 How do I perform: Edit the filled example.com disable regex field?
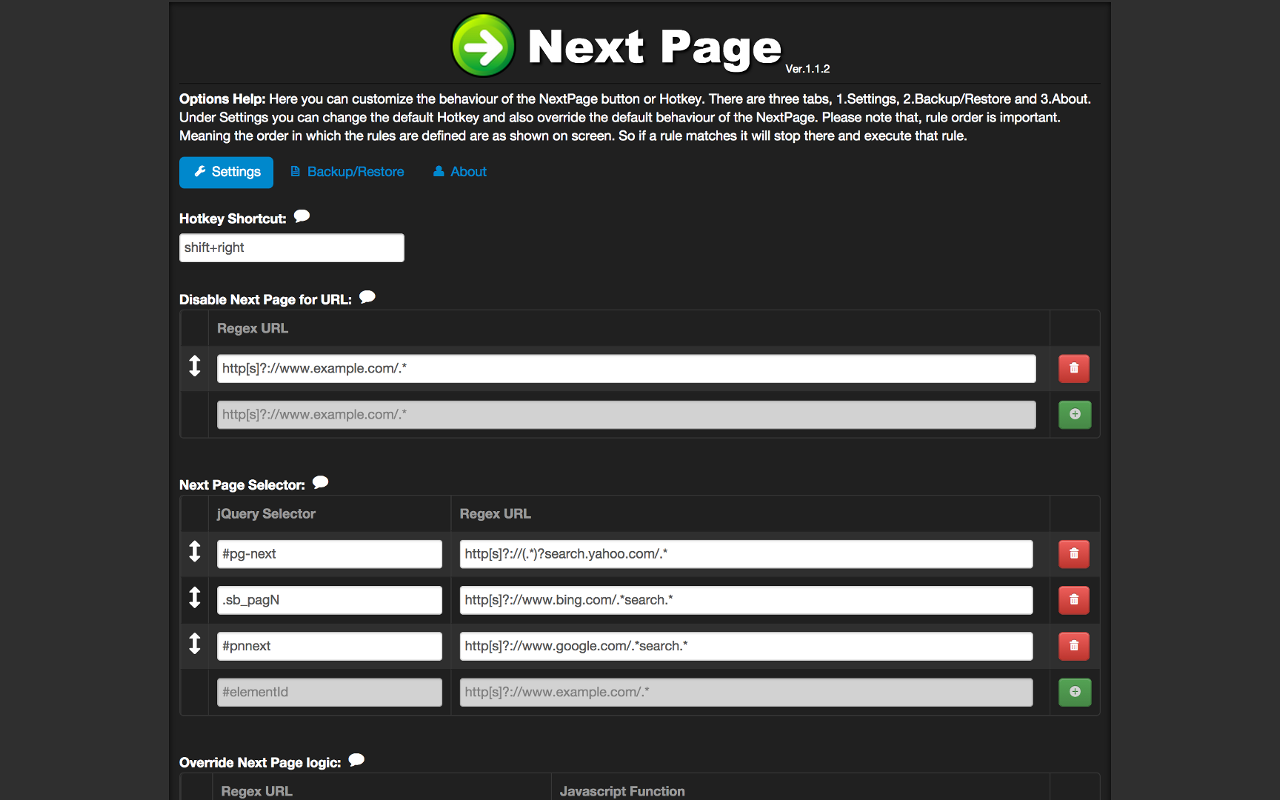point(626,368)
